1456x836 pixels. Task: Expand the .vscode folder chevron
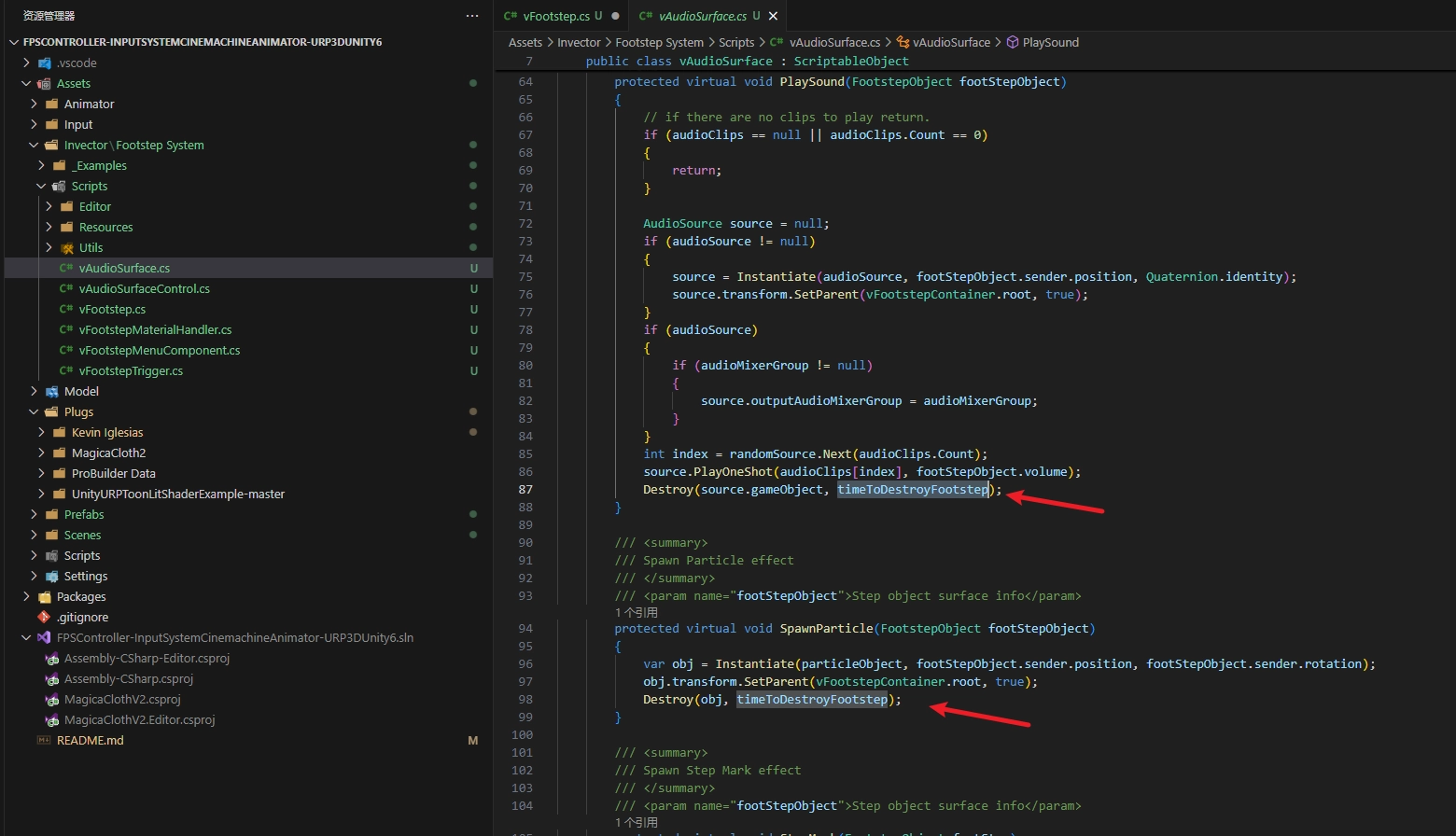(x=26, y=63)
